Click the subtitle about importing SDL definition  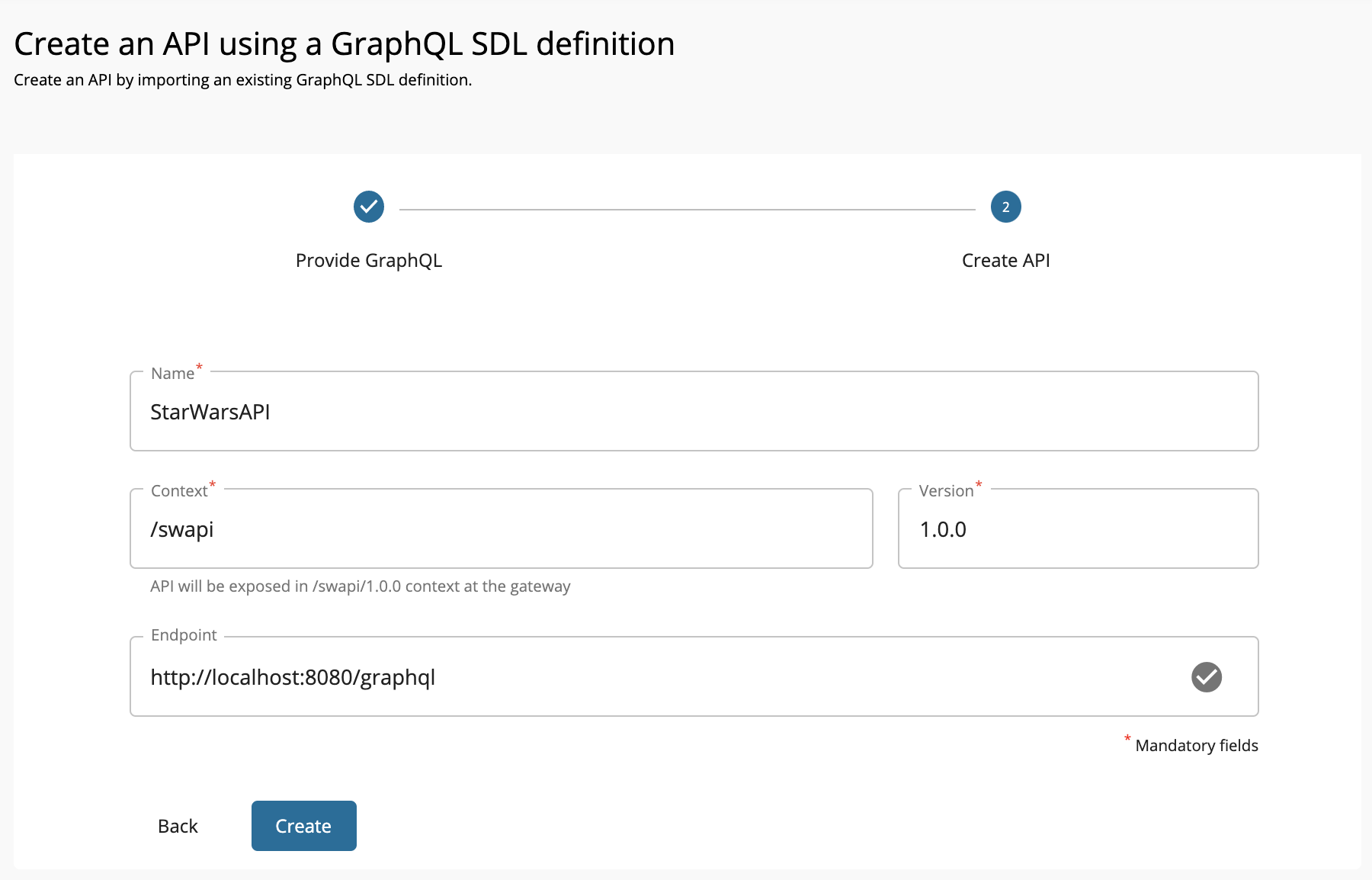click(x=243, y=80)
